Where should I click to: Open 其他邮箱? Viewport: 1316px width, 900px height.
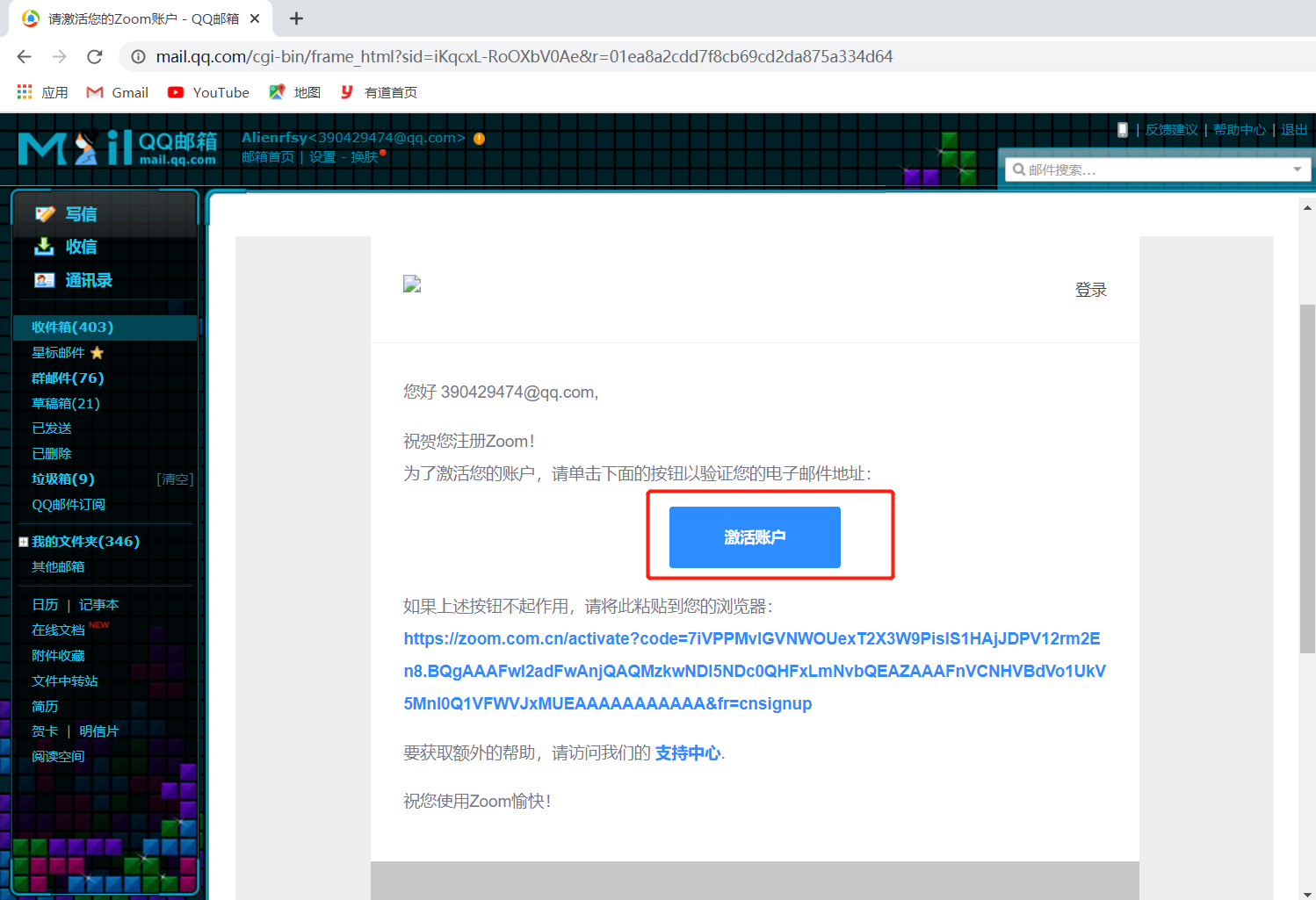[x=58, y=566]
